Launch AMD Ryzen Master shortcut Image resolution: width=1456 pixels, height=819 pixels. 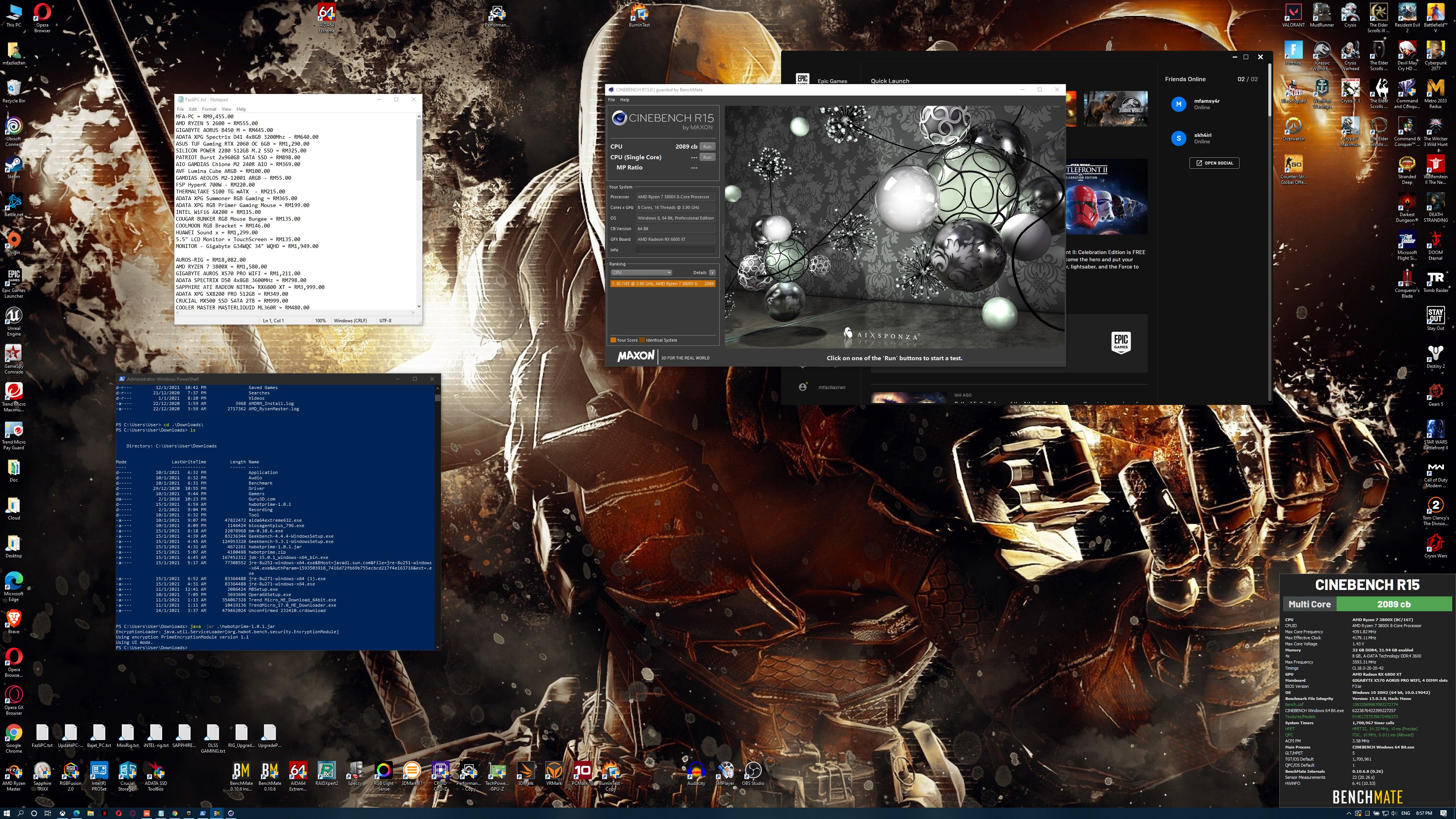14,776
